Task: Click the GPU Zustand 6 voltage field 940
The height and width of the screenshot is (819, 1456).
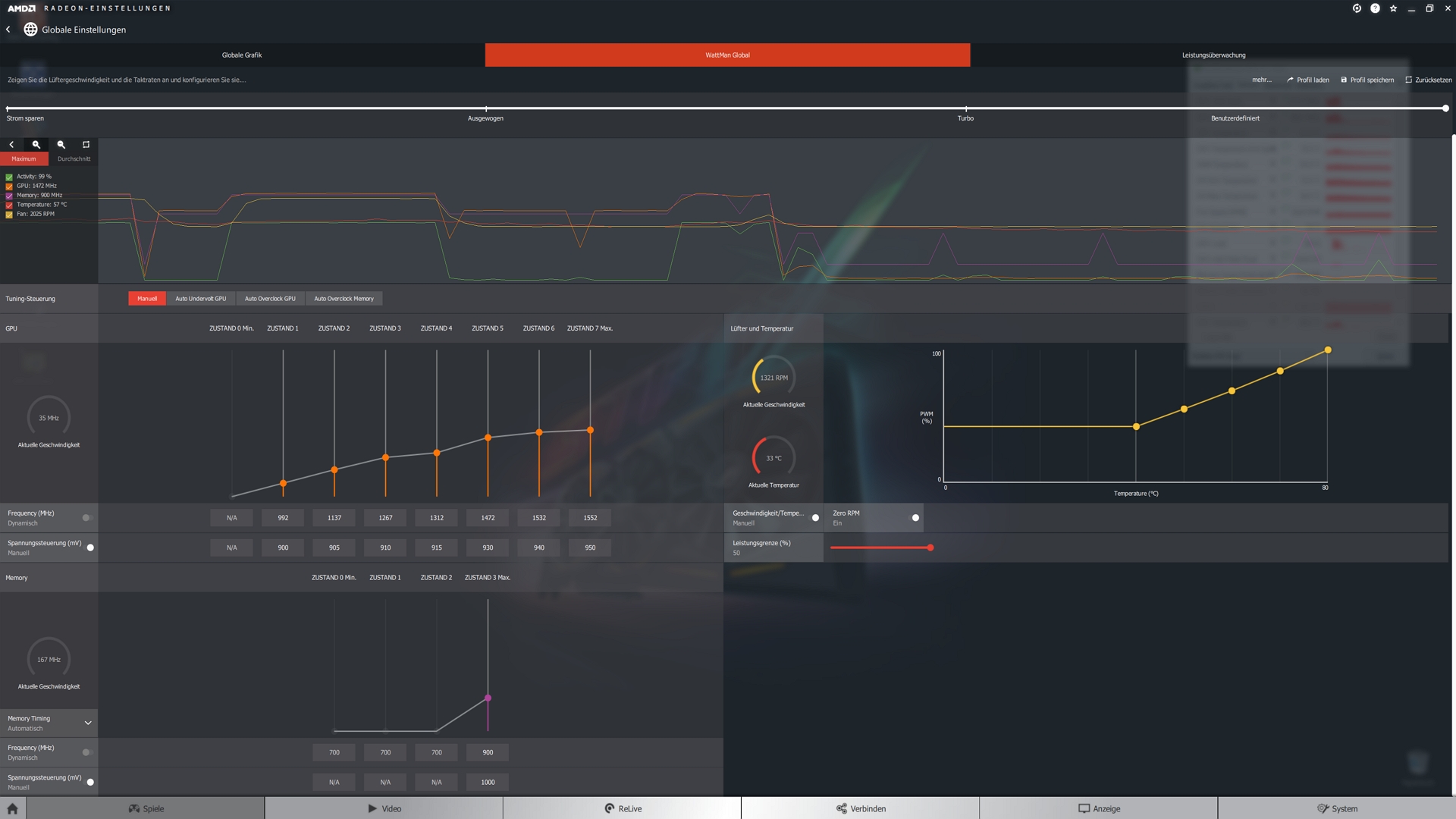Action: 539,548
